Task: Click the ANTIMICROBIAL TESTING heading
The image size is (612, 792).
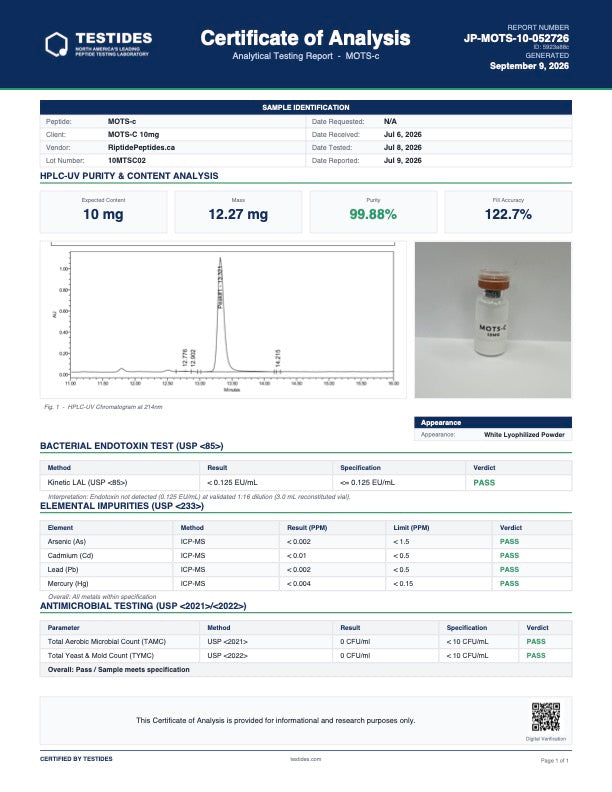Action: pos(143,606)
